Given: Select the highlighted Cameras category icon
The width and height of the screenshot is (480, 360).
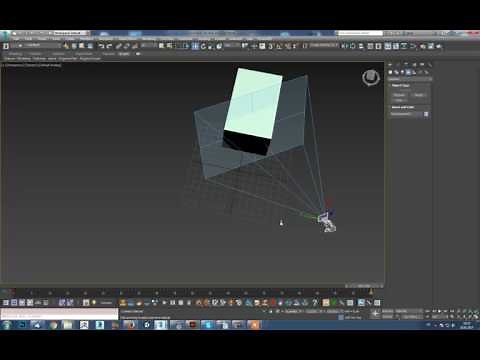Looking at the screenshot, I should coord(408,72).
